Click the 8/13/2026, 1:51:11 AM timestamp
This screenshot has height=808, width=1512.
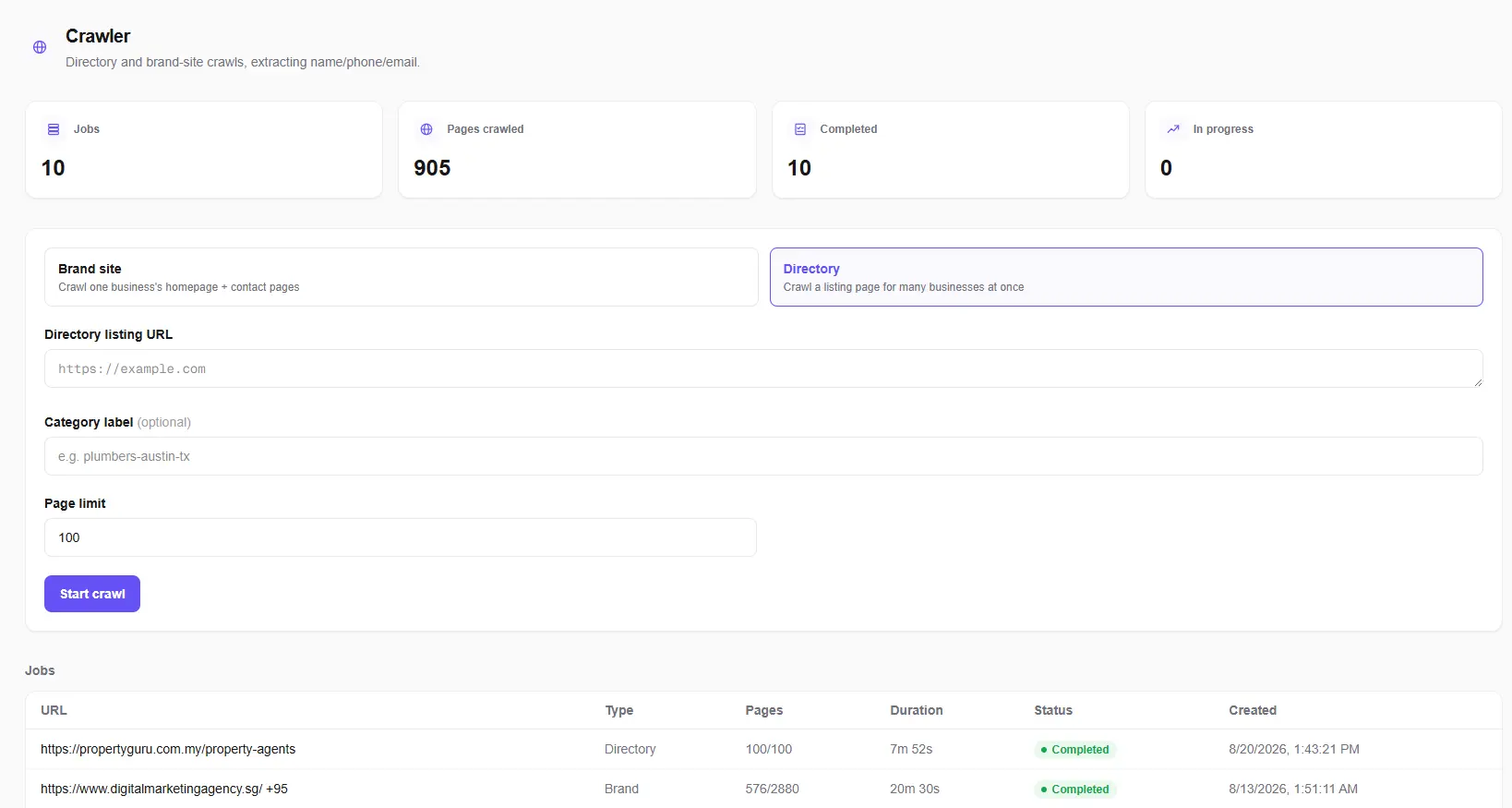[x=1293, y=789]
